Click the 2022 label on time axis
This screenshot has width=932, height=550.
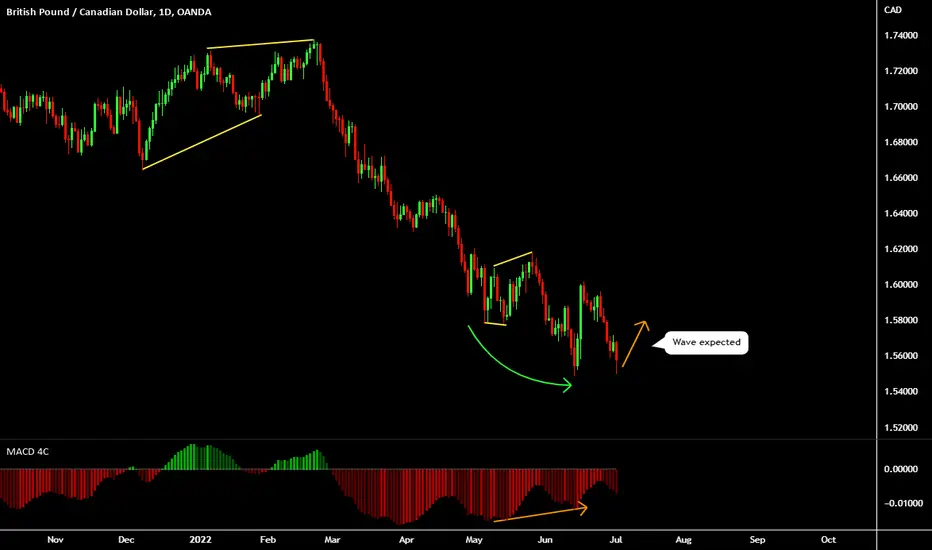click(200, 540)
